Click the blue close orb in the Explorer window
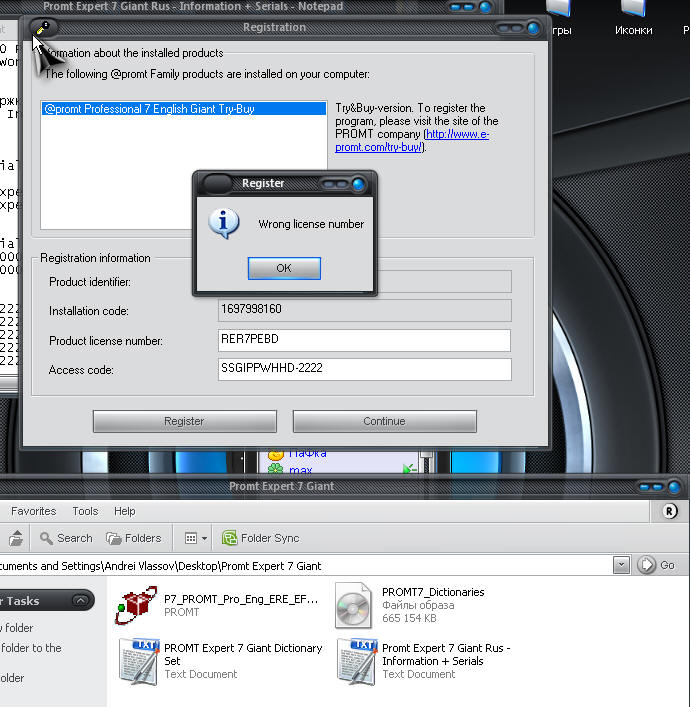 pos(674,487)
